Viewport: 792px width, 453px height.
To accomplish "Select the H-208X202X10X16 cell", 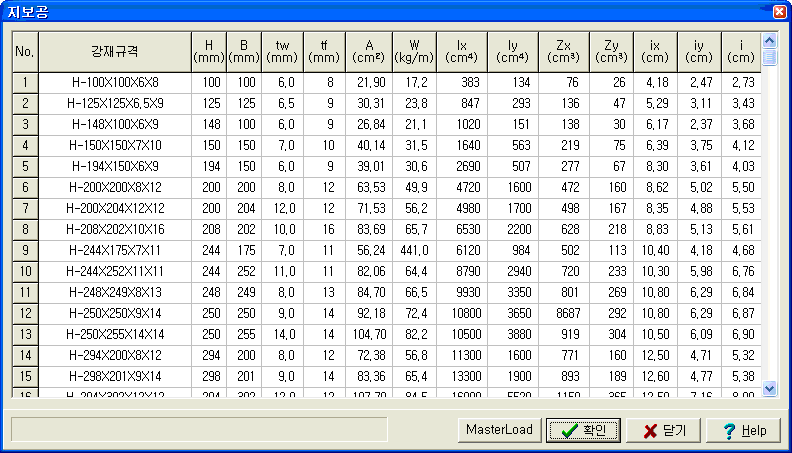I will click(115, 229).
